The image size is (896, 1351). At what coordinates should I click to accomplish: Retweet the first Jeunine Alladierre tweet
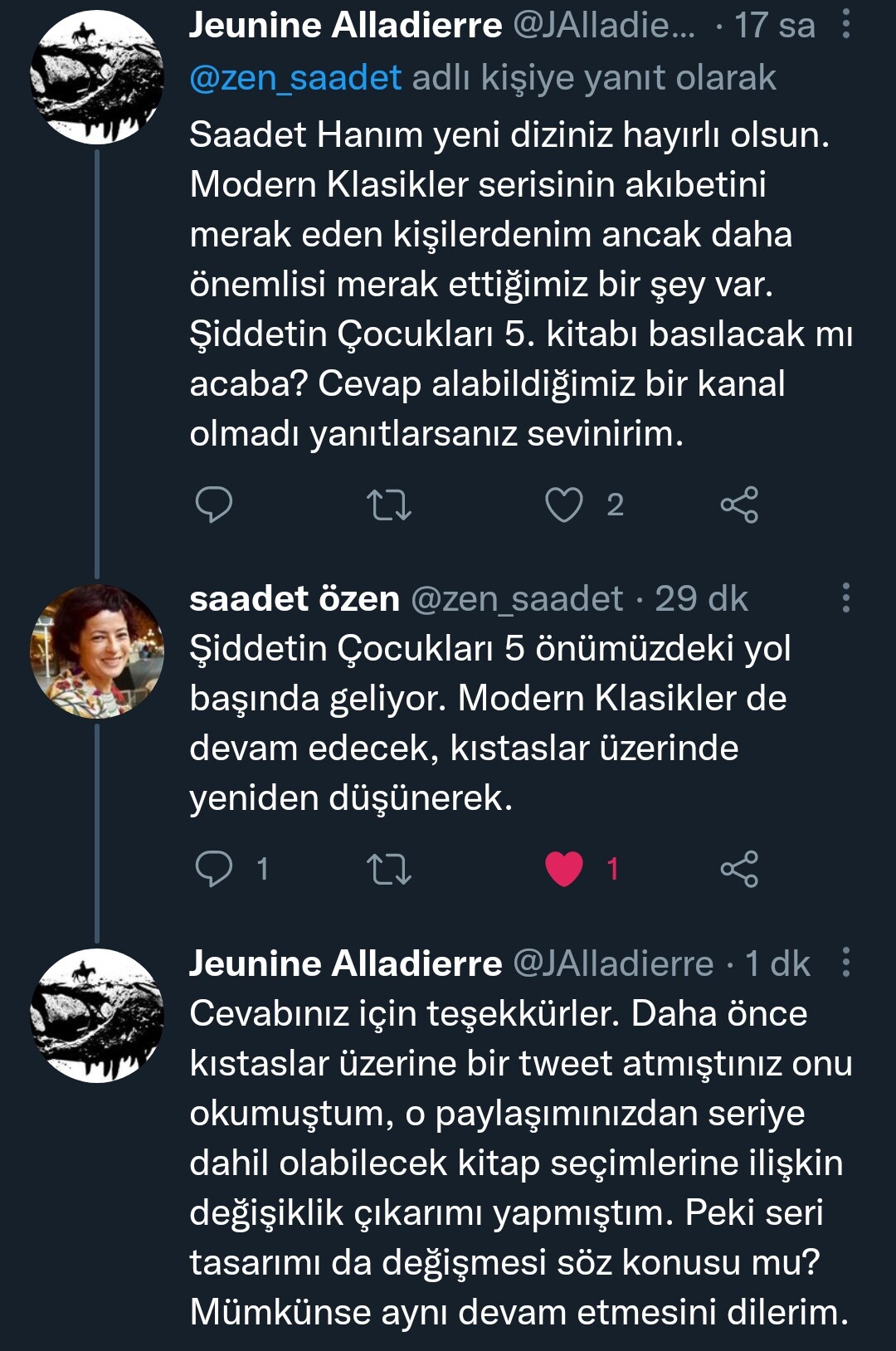click(x=389, y=505)
